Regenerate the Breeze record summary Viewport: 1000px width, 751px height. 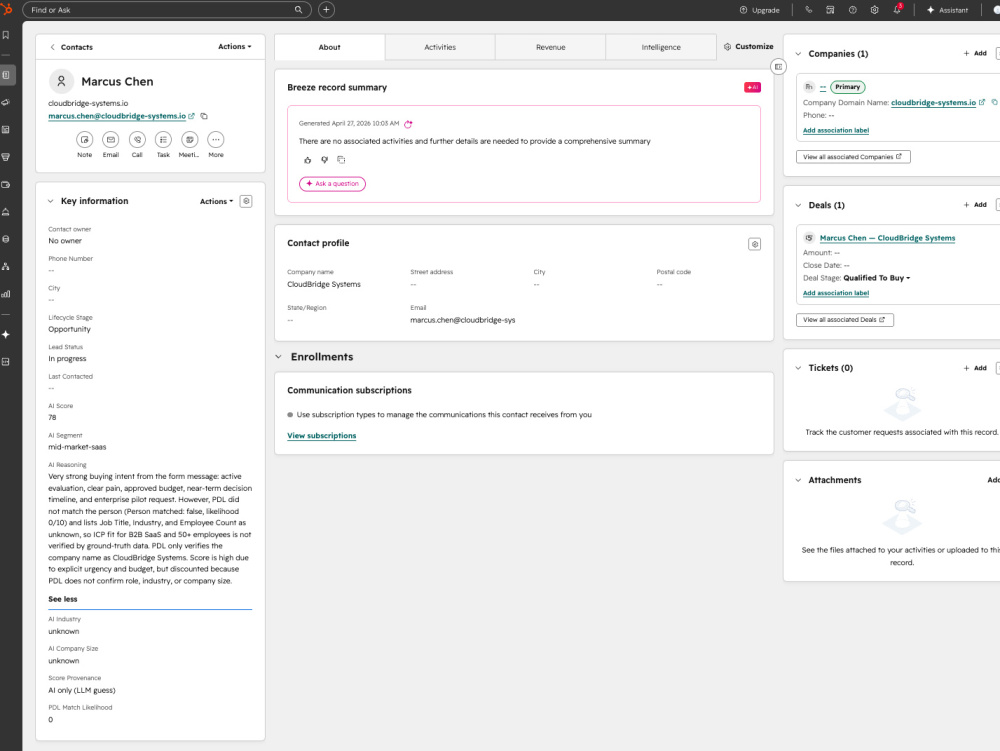(408, 124)
